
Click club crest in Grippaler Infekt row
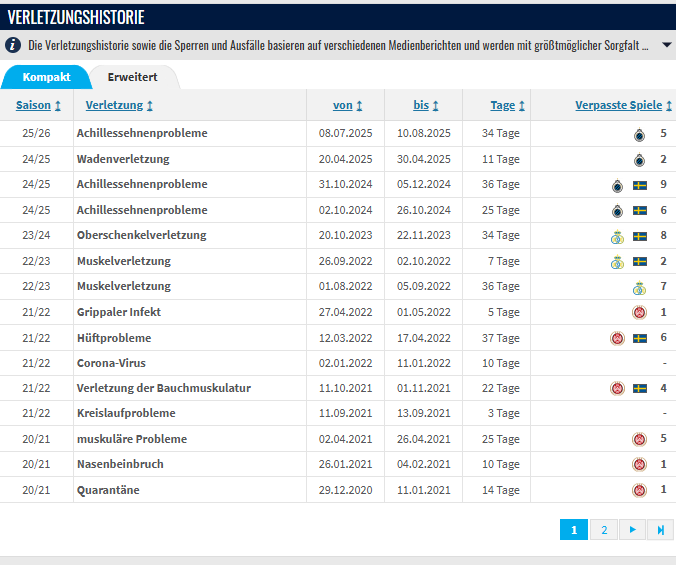[x=639, y=312]
